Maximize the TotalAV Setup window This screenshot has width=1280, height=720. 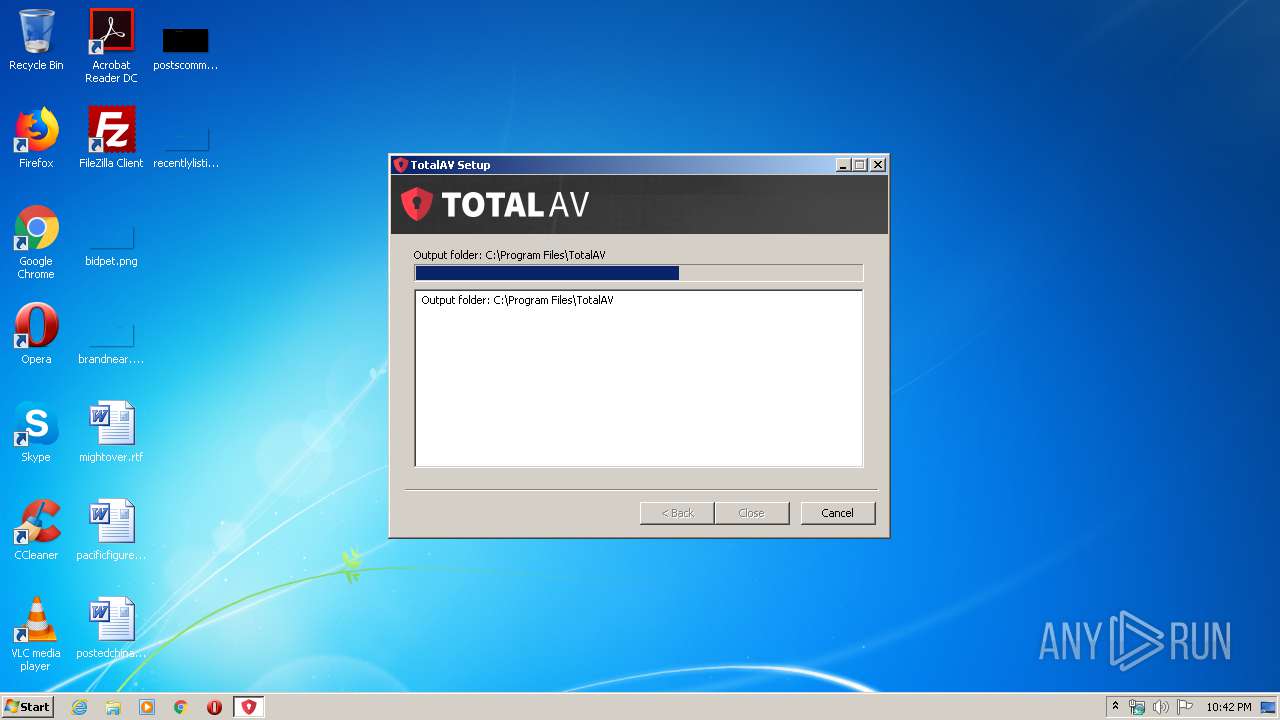click(860, 165)
